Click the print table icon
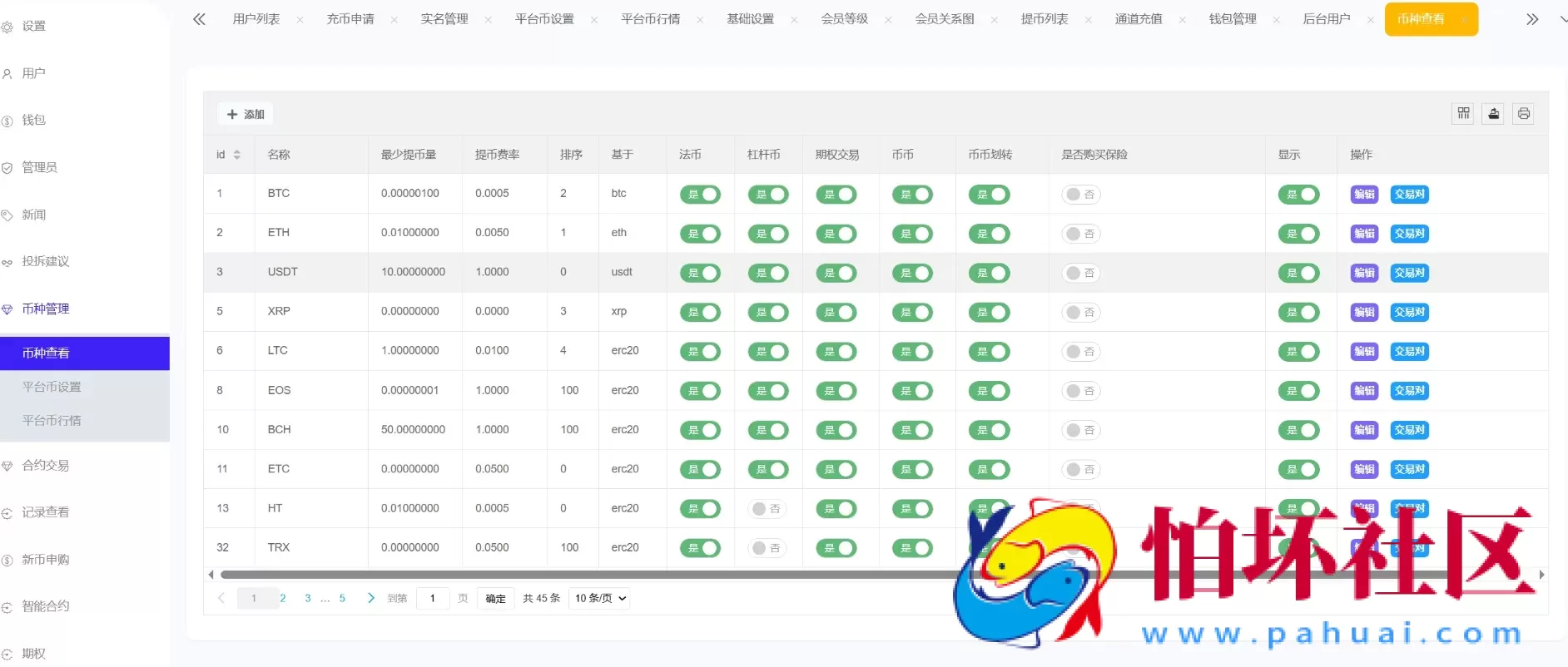This screenshot has height=667, width=1568. [x=1524, y=114]
